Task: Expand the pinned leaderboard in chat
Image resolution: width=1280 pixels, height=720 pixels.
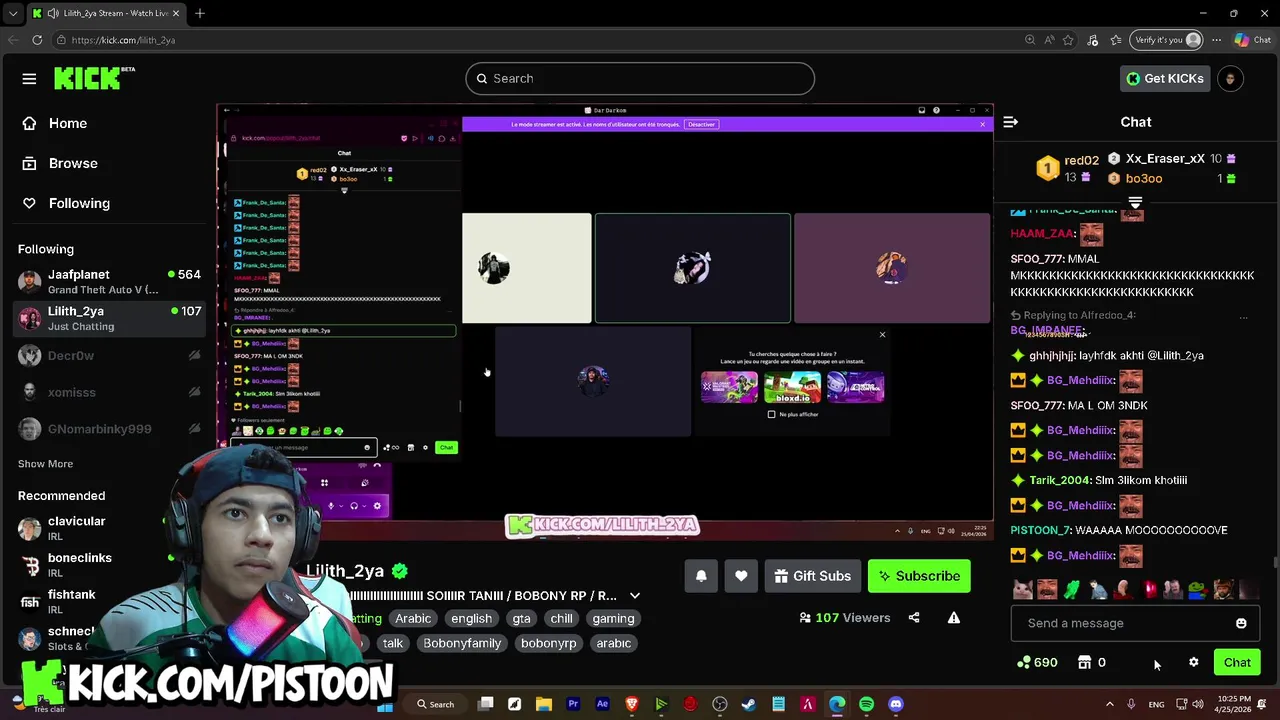Action: click(x=1135, y=203)
